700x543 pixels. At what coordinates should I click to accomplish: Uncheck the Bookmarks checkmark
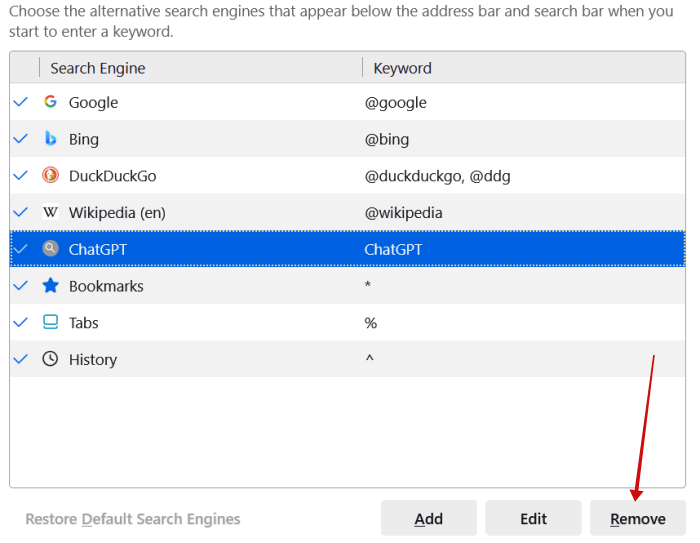[21, 285]
